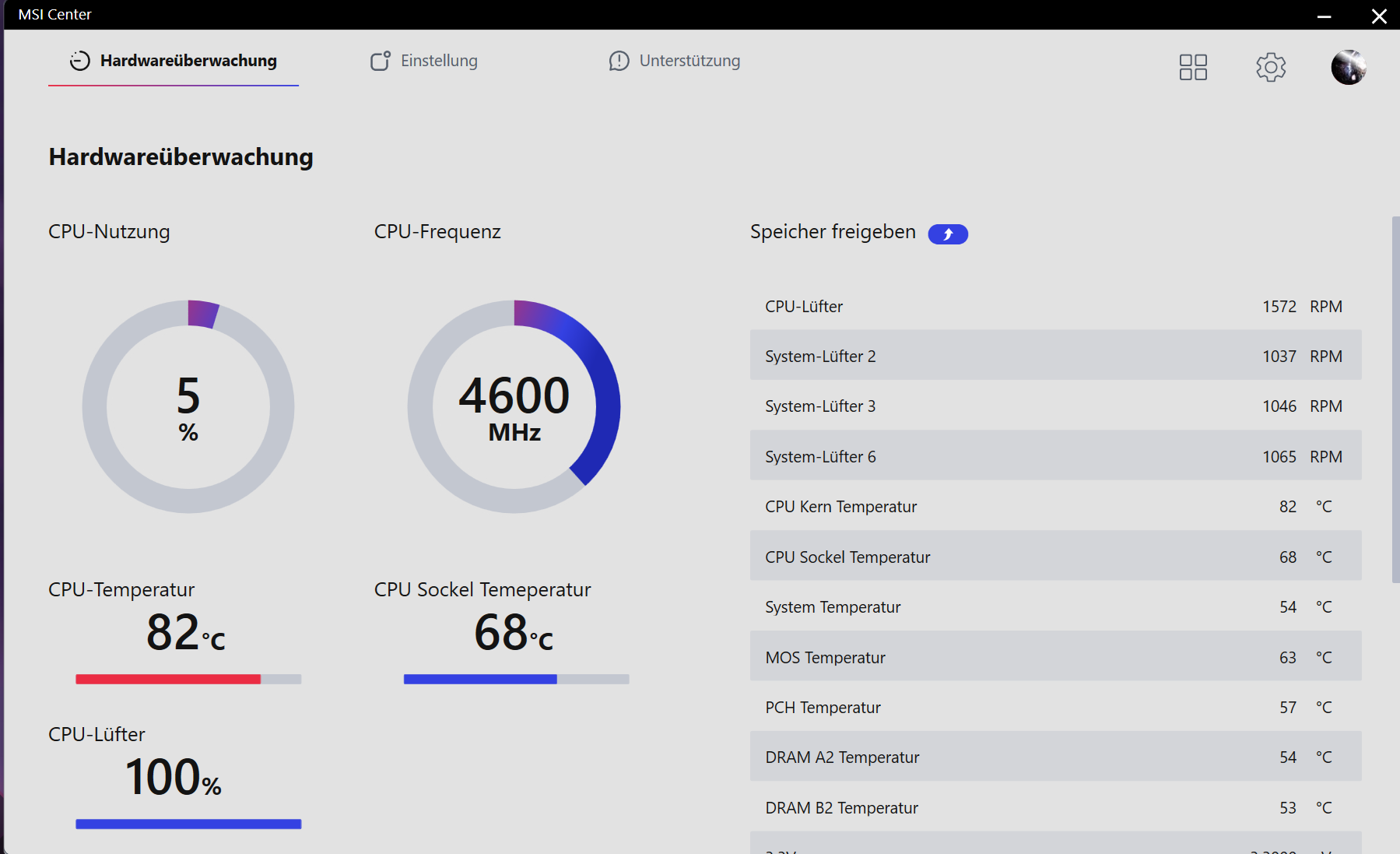Switch to the Einstellung tab
The image size is (1400, 854).
tap(424, 61)
